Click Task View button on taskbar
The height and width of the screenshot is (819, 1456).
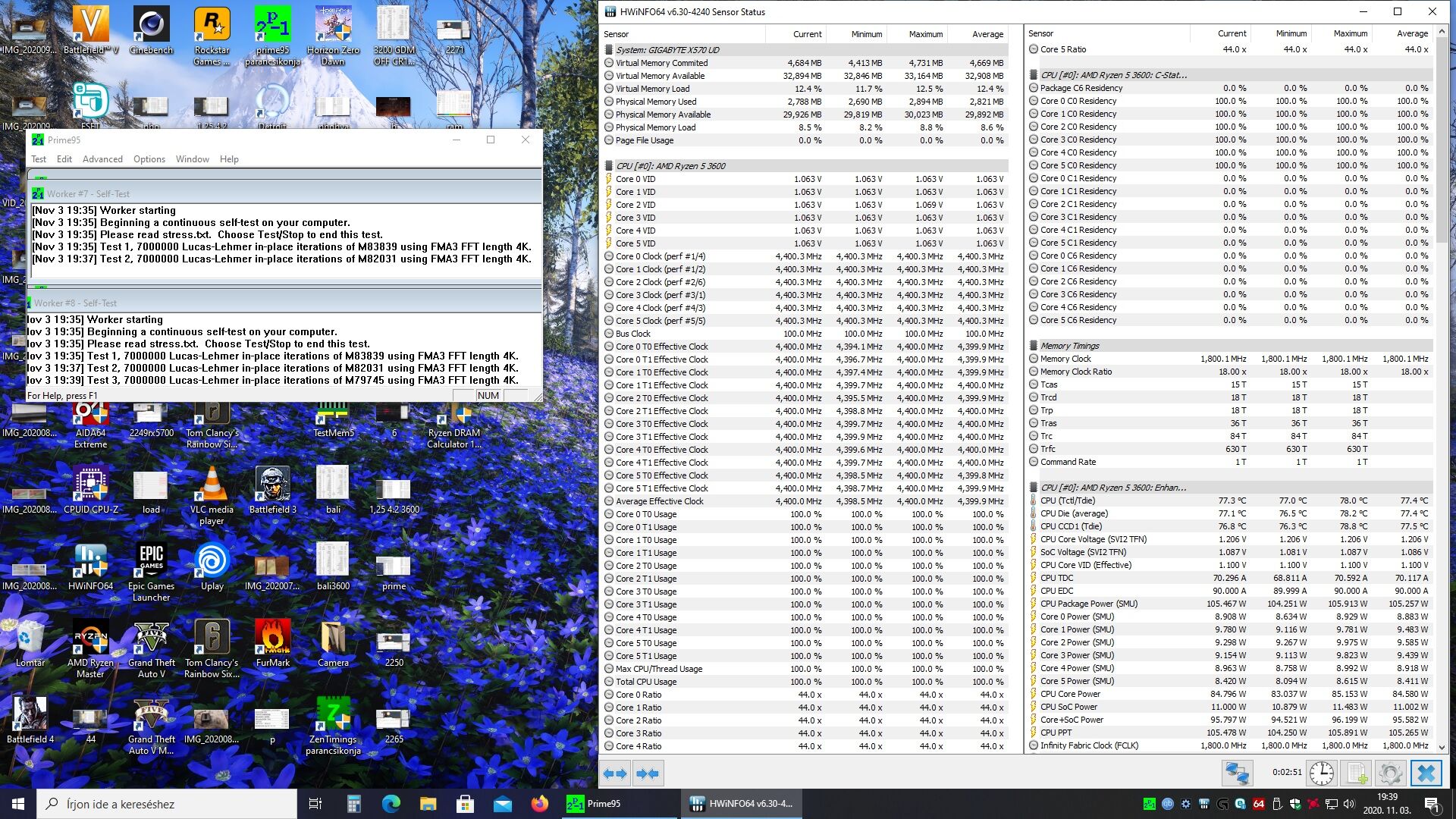[315, 804]
